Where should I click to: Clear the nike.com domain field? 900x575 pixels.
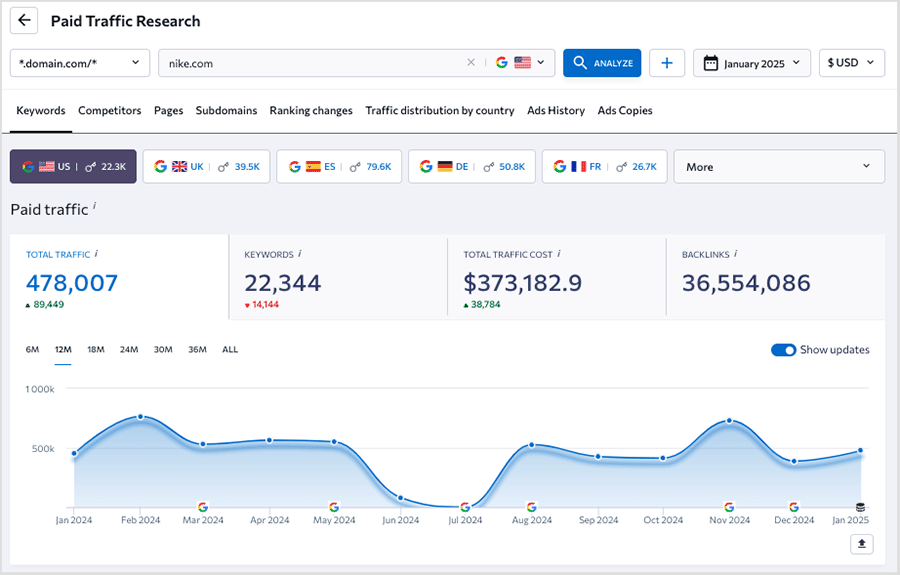[471, 63]
